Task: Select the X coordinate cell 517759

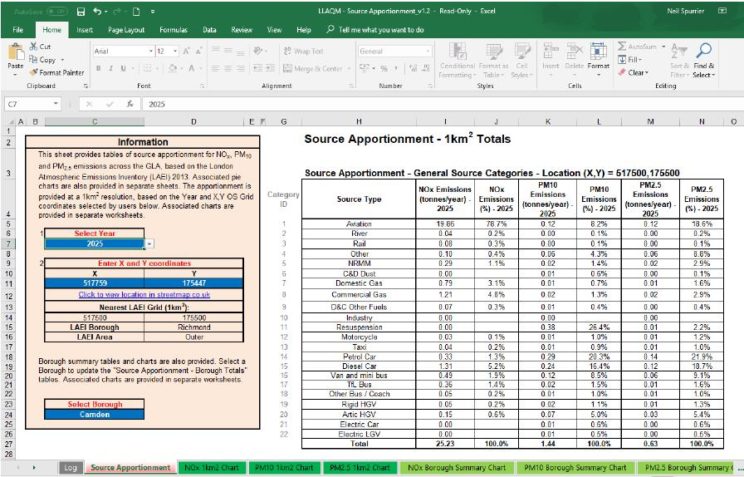Action: (94, 283)
